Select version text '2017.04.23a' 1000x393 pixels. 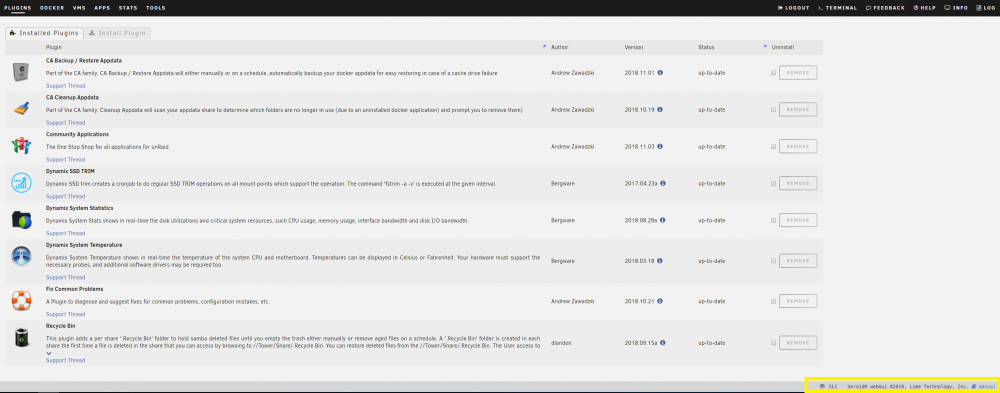[x=641, y=183]
